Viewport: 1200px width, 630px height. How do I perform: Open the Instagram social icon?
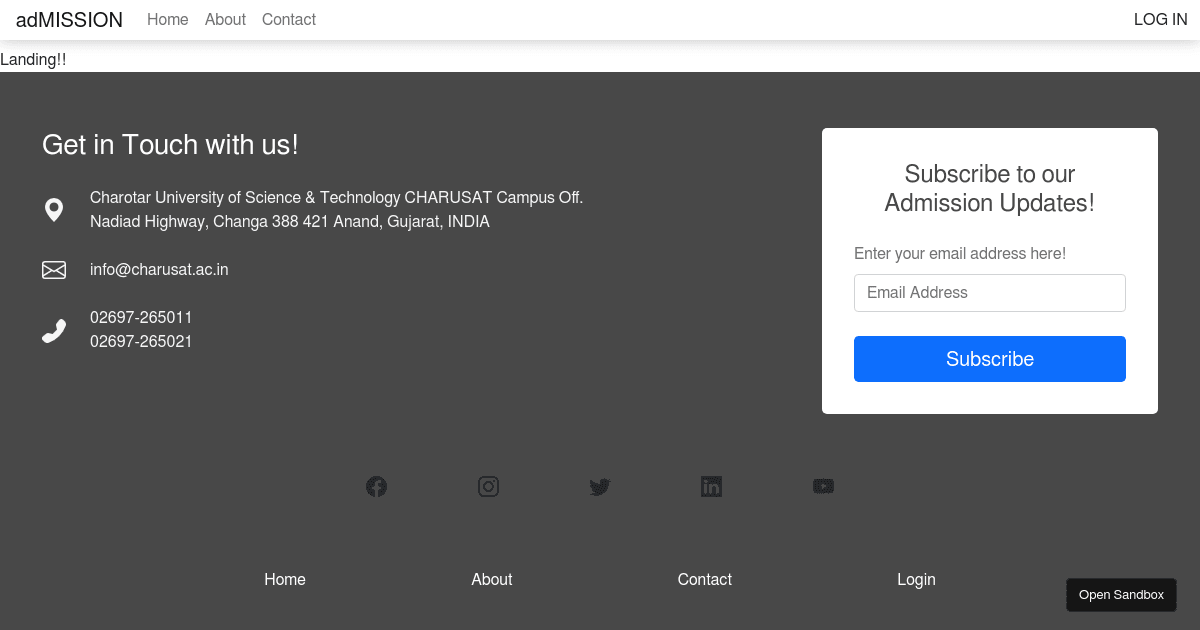[488, 487]
